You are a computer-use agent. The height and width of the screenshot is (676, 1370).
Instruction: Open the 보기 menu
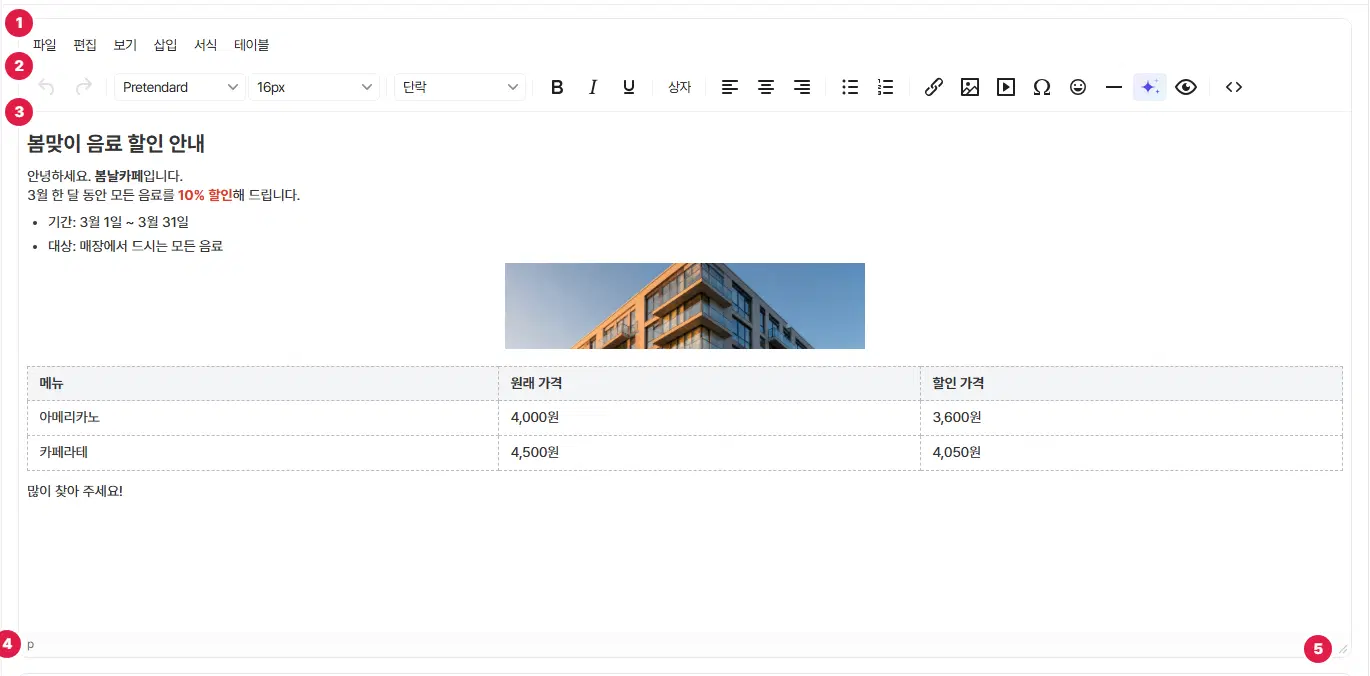125,45
